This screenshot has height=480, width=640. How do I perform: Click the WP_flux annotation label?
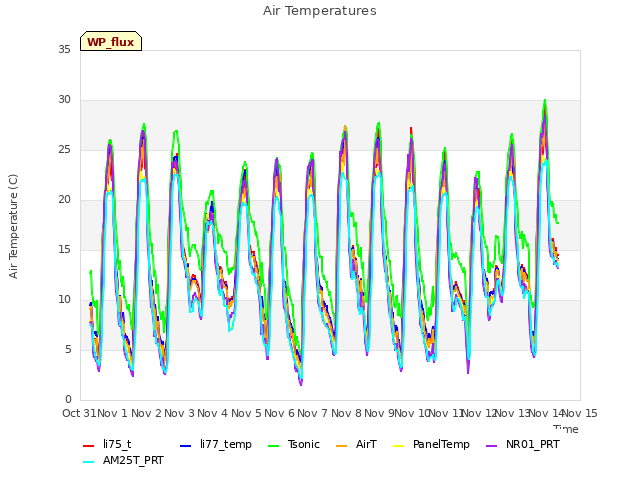tap(111, 41)
